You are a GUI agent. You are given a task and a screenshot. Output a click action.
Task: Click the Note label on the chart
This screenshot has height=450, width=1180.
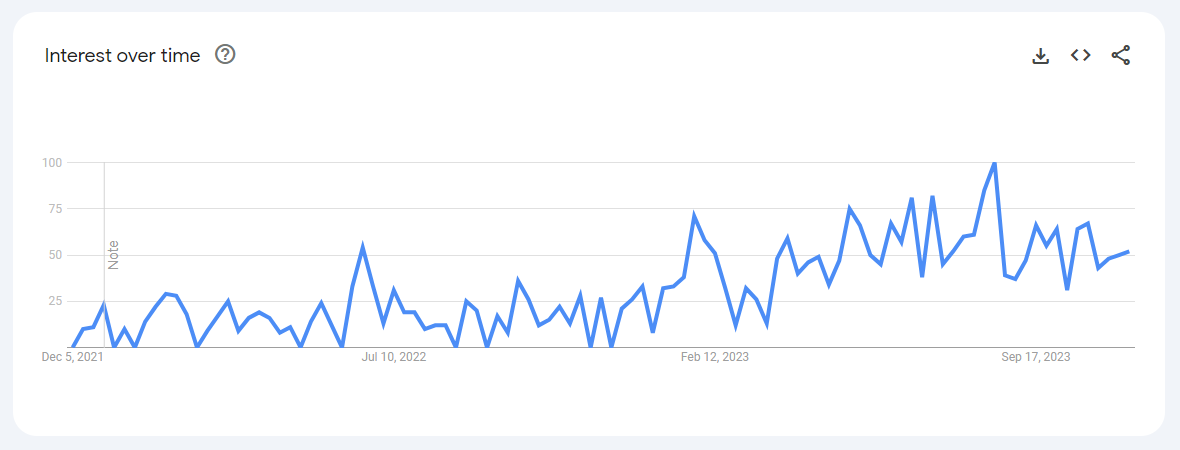pyautogui.click(x=114, y=255)
